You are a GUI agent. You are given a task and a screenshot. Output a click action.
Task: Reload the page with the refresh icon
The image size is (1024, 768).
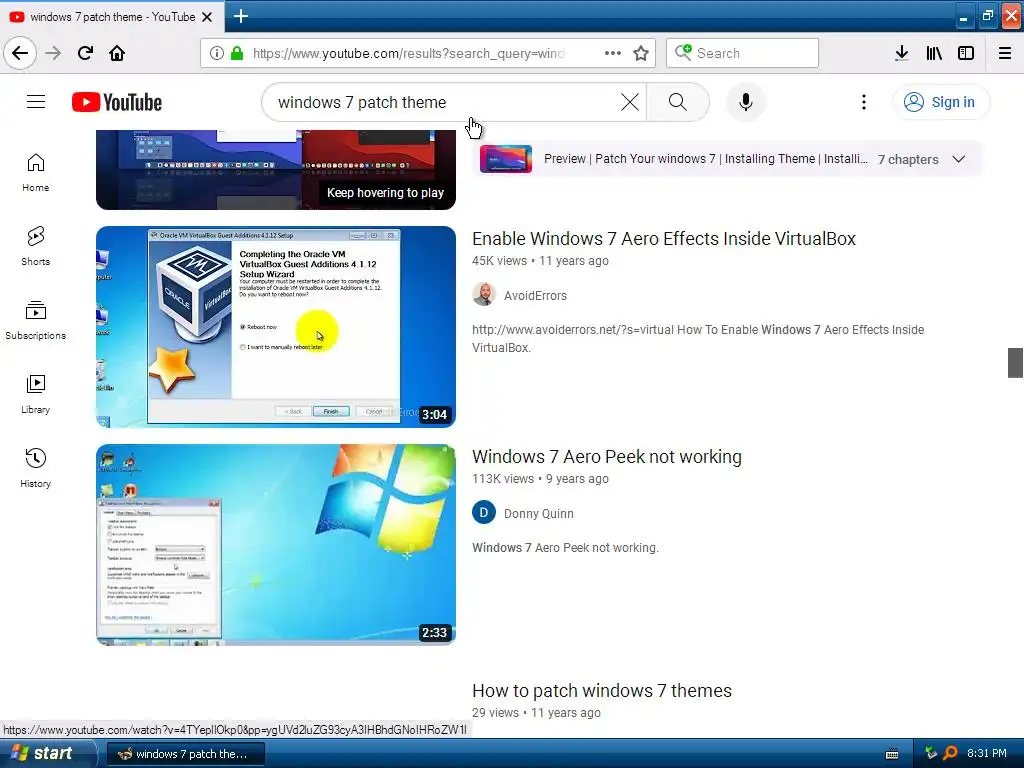tap(85, 53)
